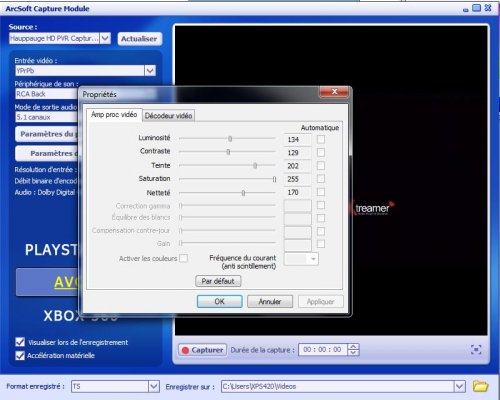The image size is (500, 400).
Task: Enable Automatique checkbox for Luminosité
Action: 321,139
